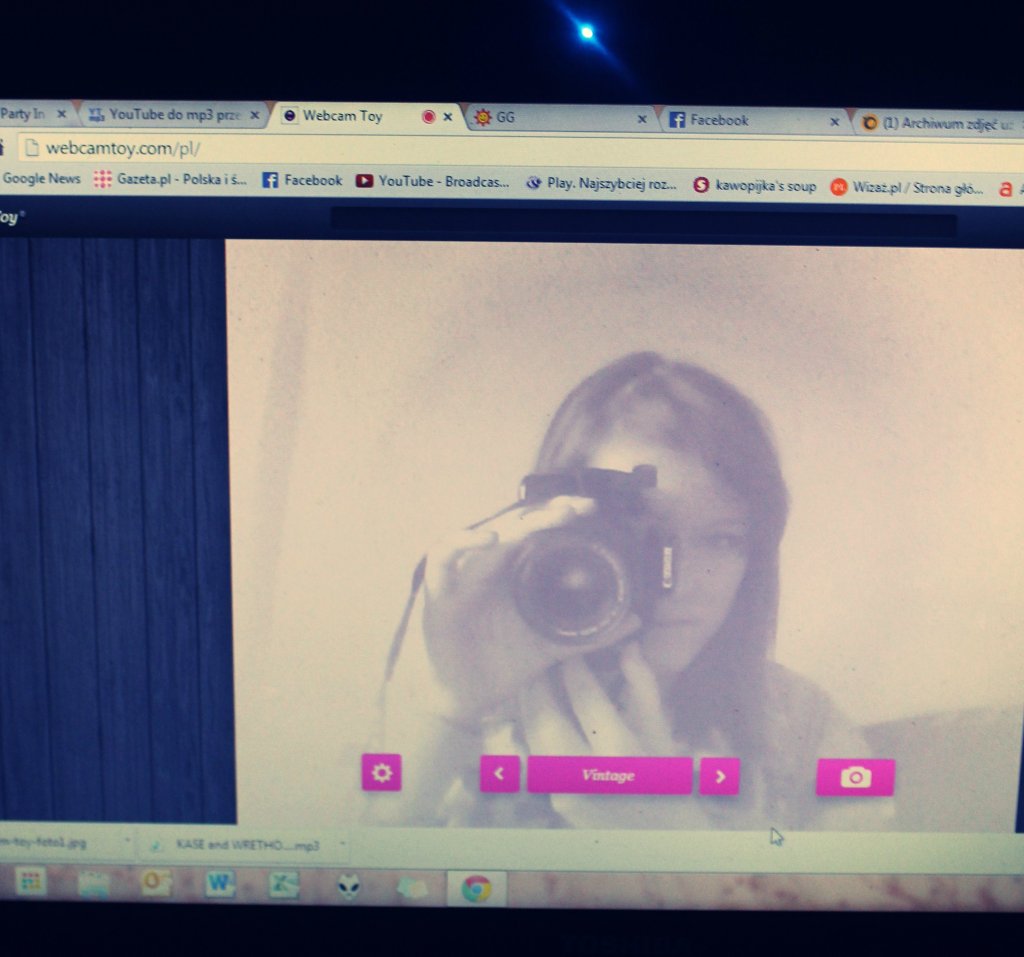Open Word from the taskbar
The height and width of the screenshot is (957, 1024).
[x=219, y=884]
